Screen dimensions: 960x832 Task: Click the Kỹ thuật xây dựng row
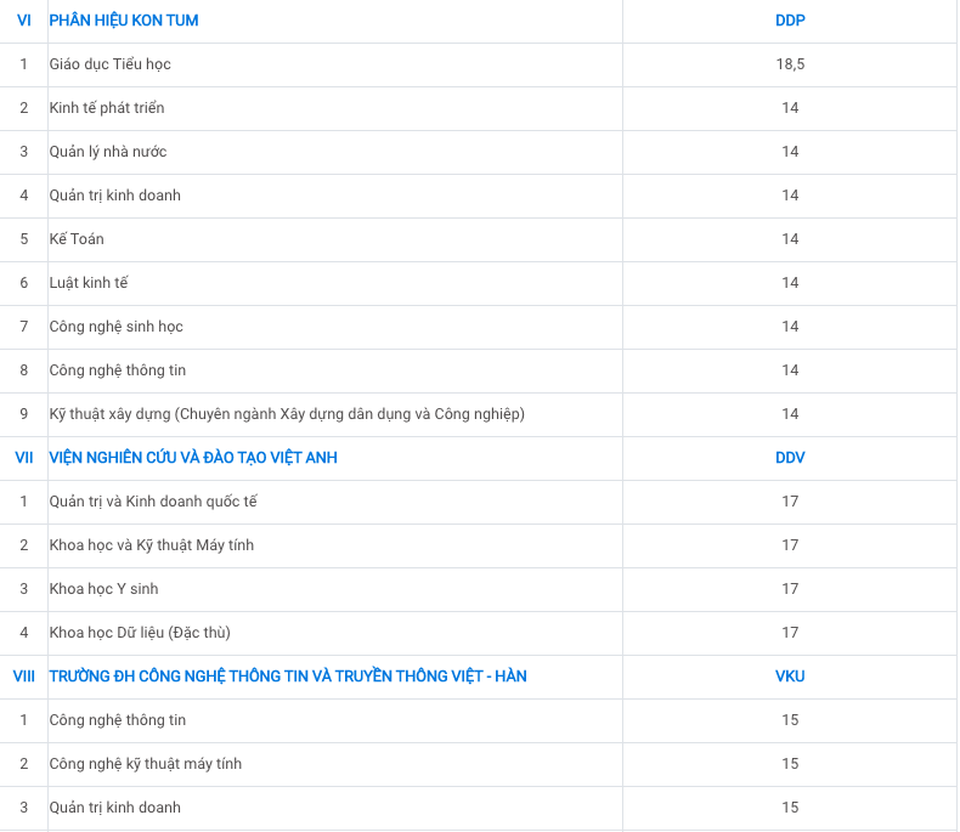click(x=287, y=413)
